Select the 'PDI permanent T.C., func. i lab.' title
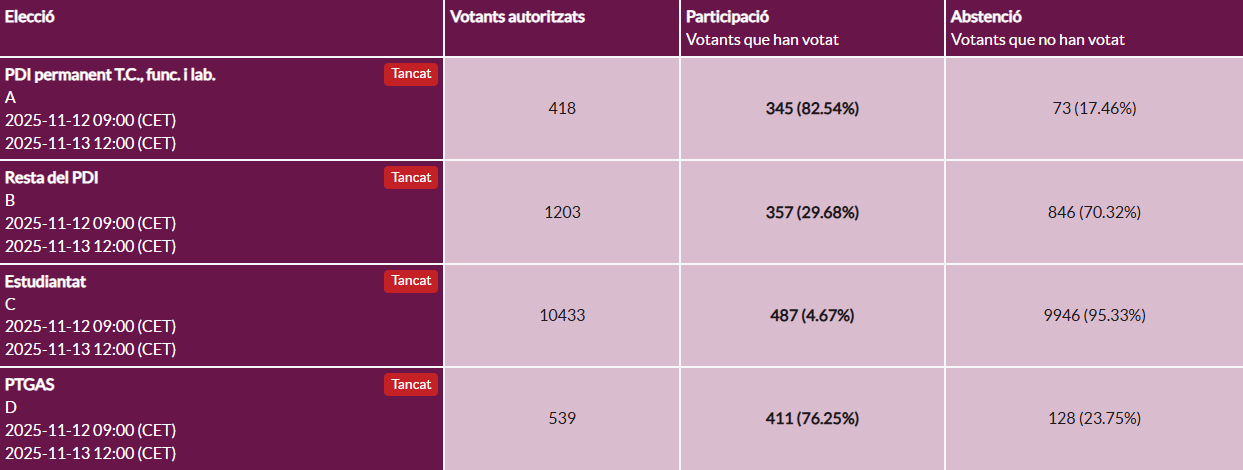 click(110, 75)
